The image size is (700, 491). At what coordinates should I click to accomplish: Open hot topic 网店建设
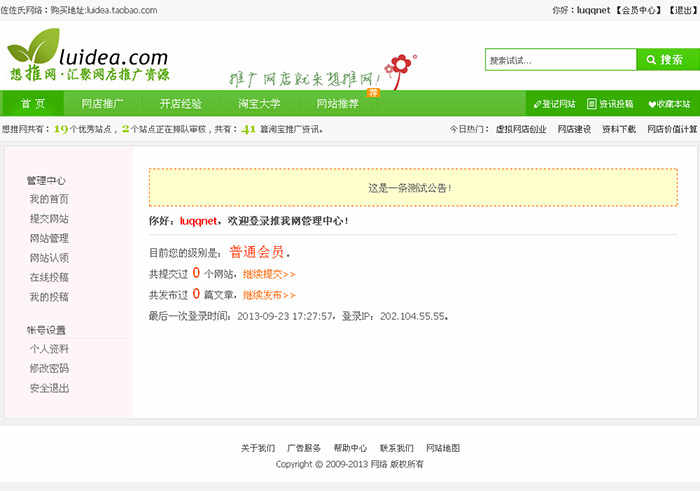574,129
